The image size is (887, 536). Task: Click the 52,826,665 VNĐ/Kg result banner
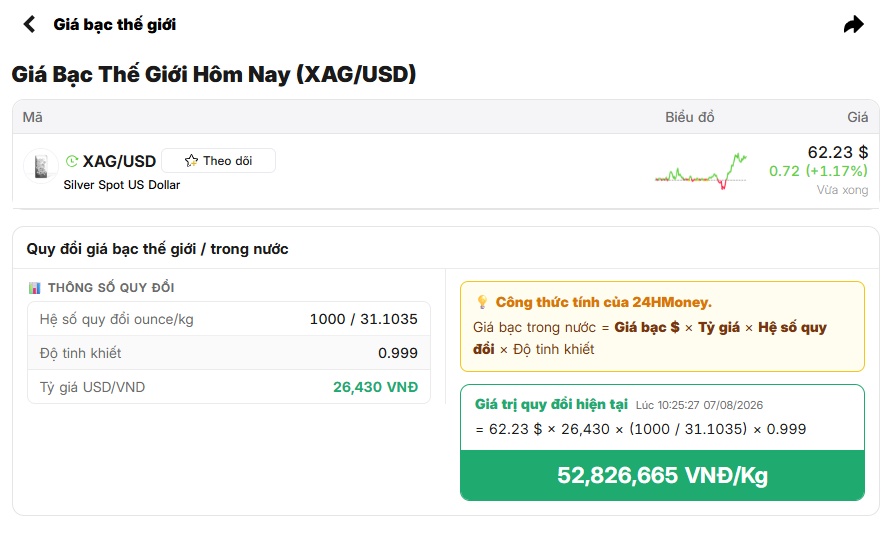(x=662, y=476)
